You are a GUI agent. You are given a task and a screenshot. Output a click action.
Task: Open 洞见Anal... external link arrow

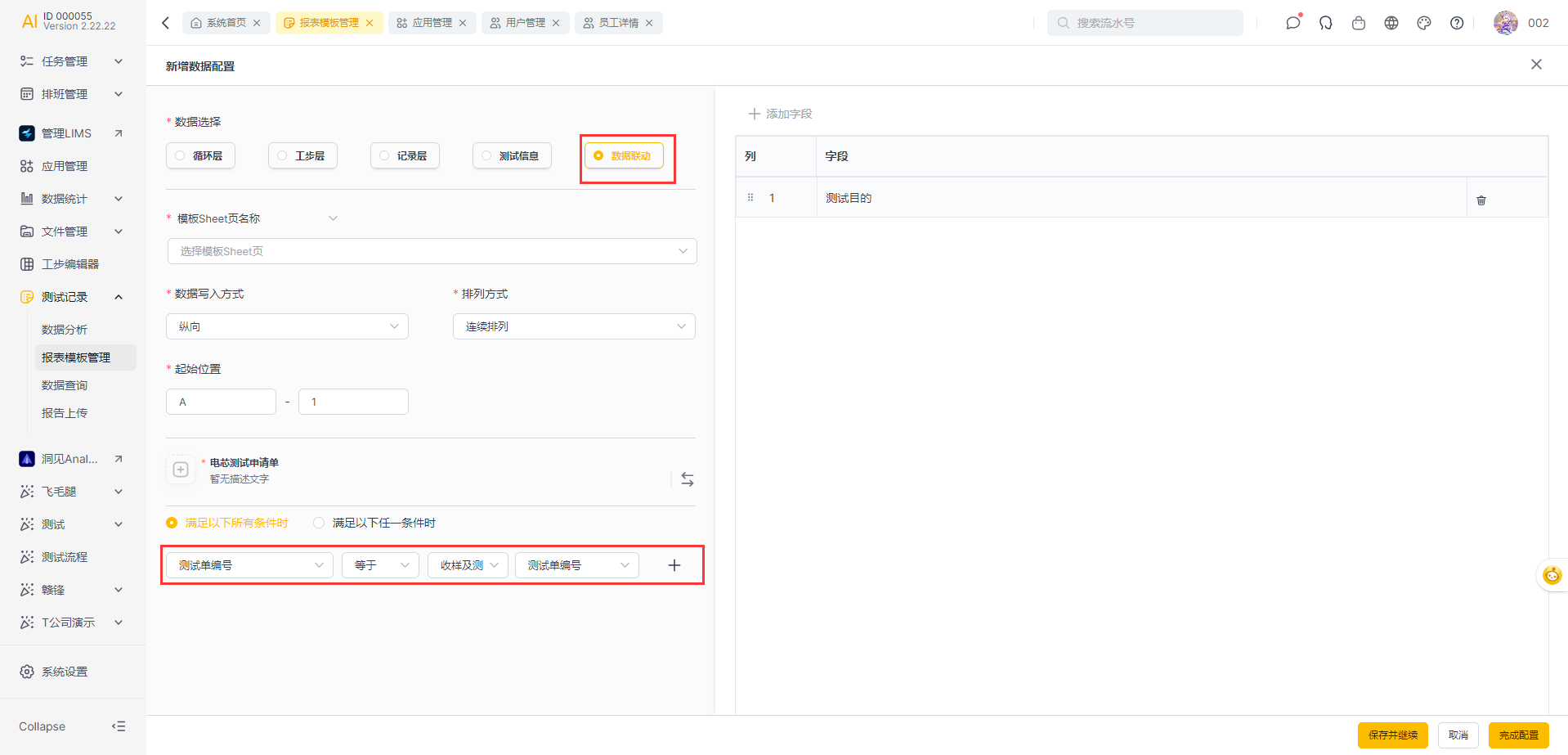[119, 459]
